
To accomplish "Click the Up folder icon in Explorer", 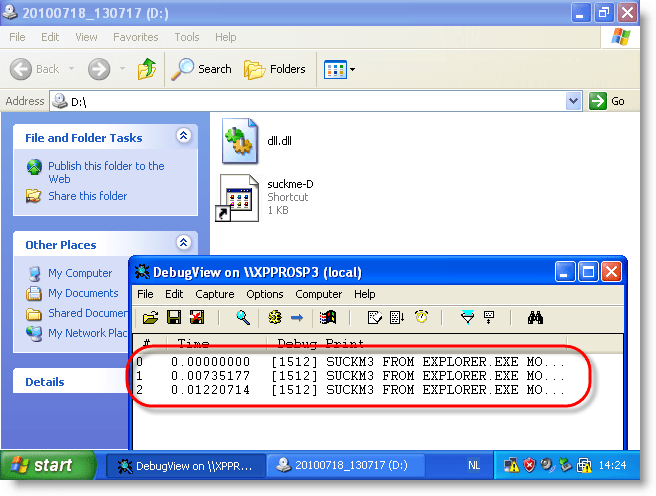I will tap(147, 69).
